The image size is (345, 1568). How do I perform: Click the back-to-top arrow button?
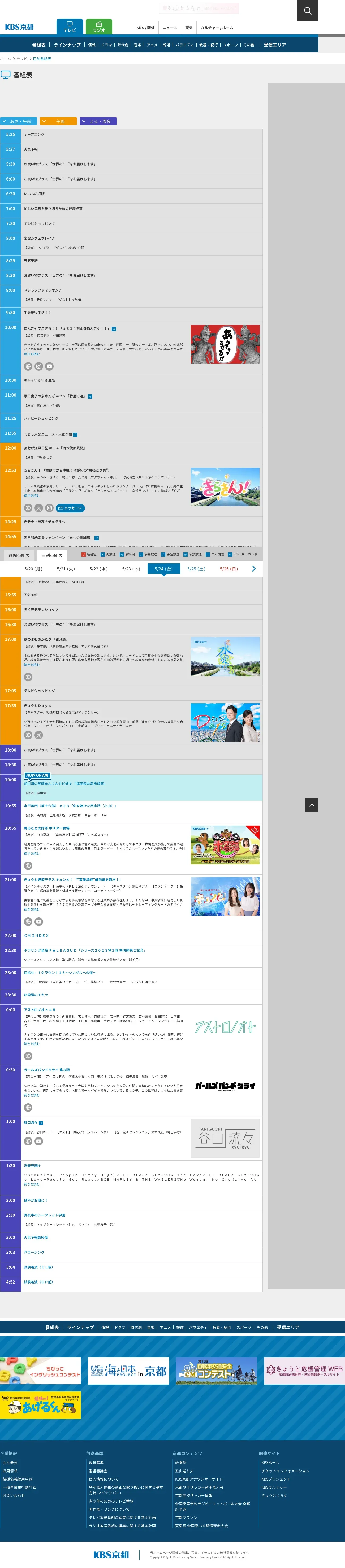312,805
